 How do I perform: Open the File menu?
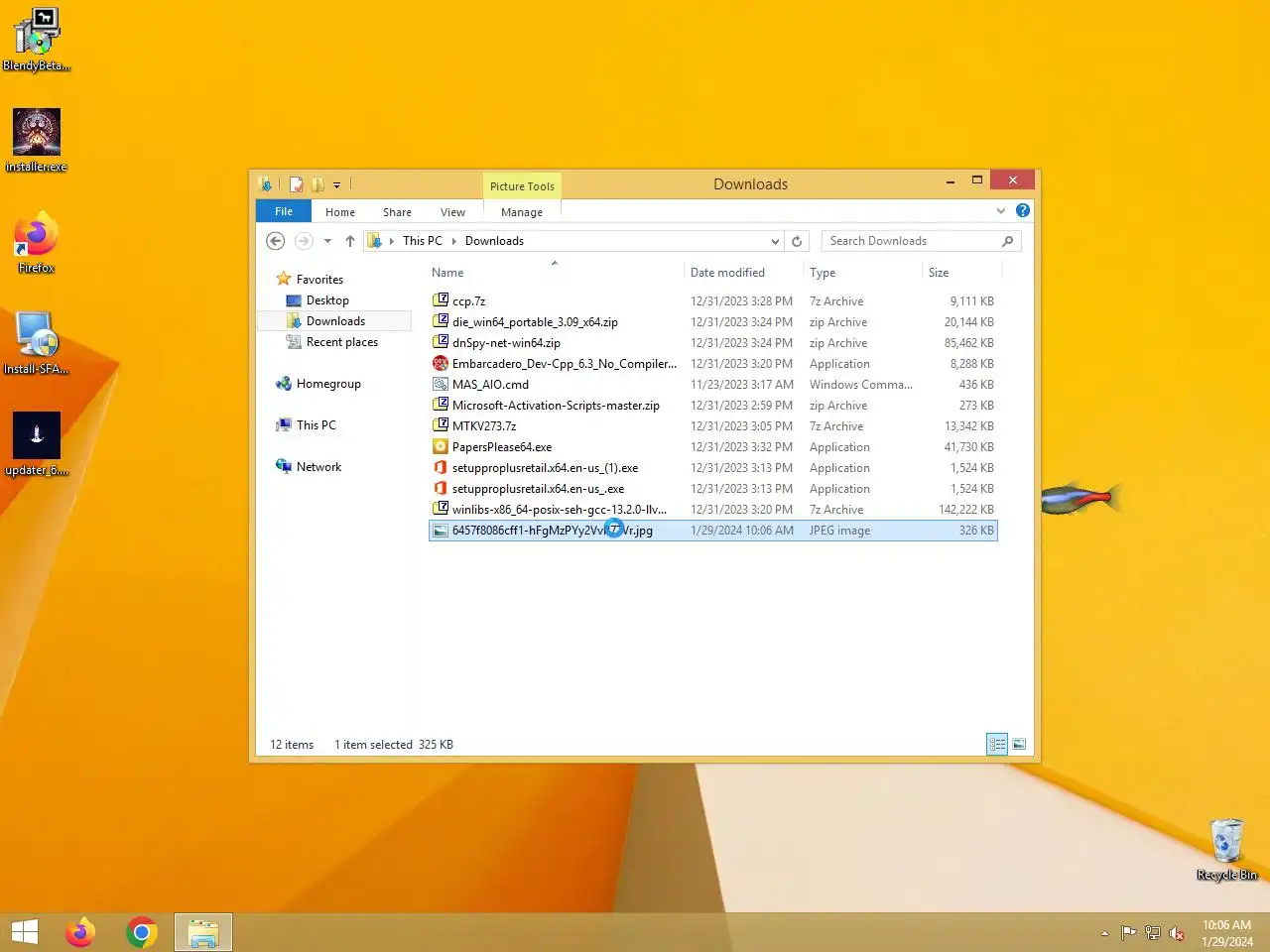point(284,211)
